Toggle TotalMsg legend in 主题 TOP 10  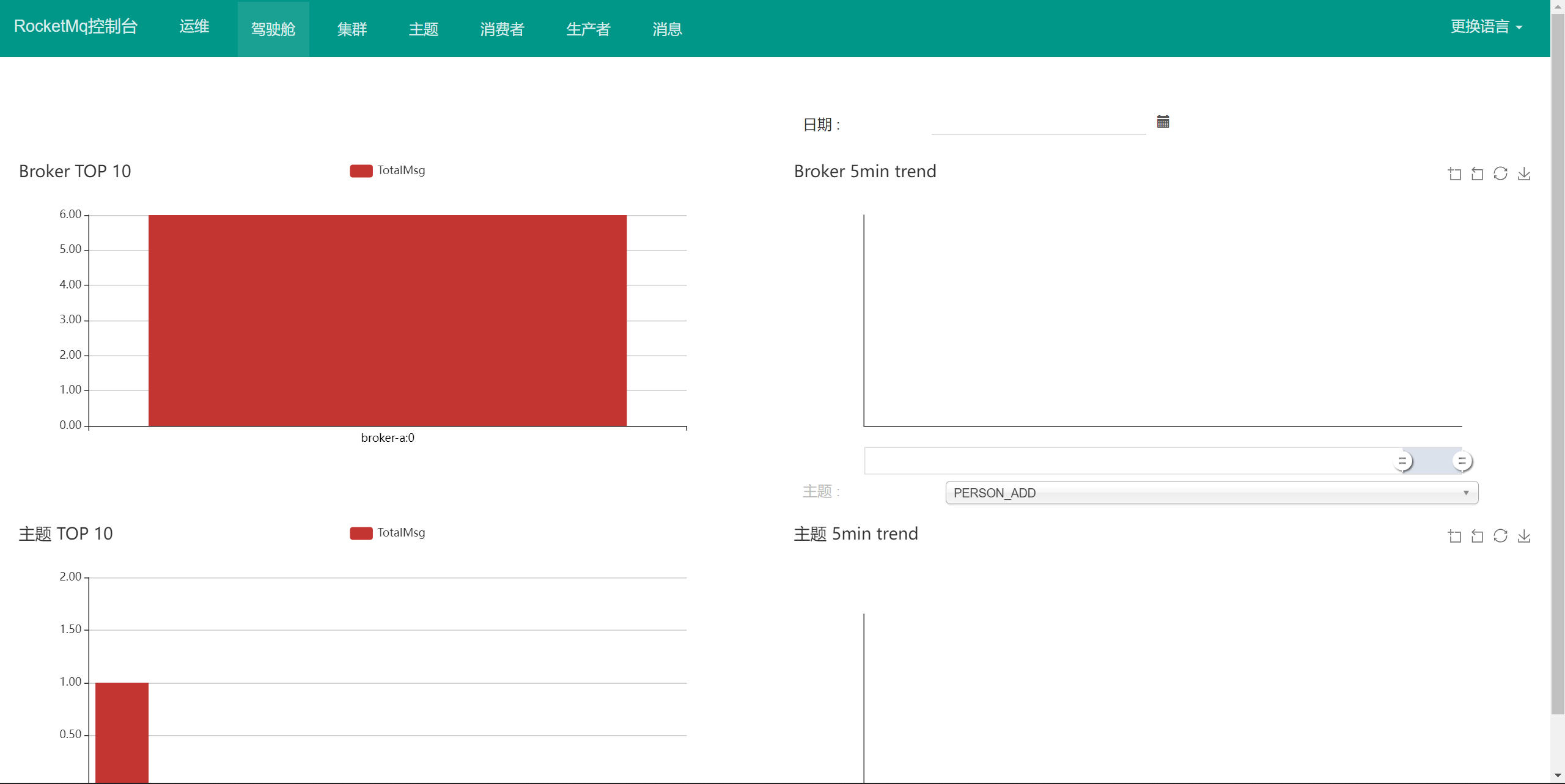388,533
